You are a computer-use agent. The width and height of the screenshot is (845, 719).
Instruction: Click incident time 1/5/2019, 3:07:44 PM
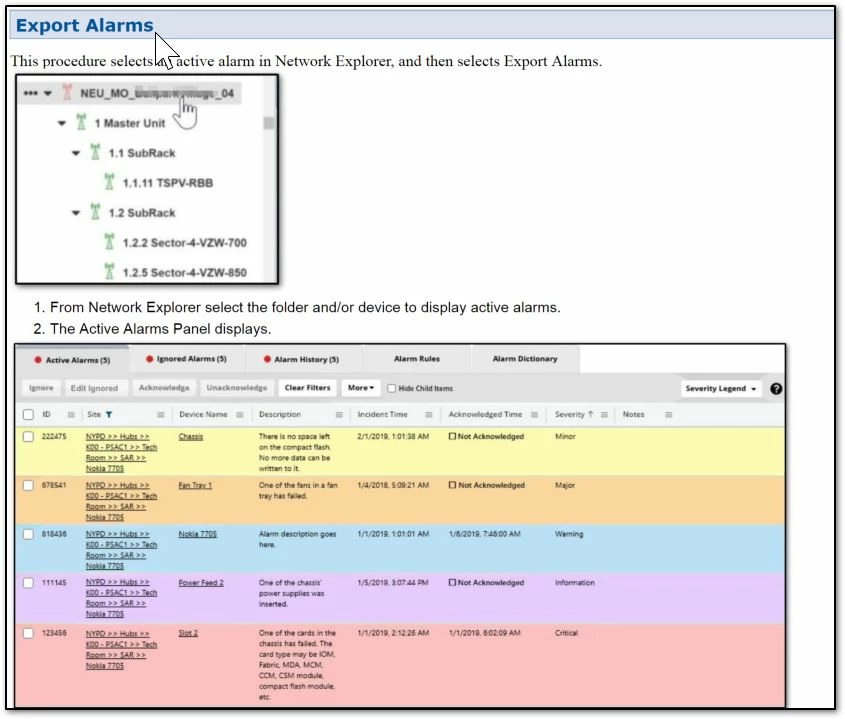pyautogui.click(x=393, y=583)
